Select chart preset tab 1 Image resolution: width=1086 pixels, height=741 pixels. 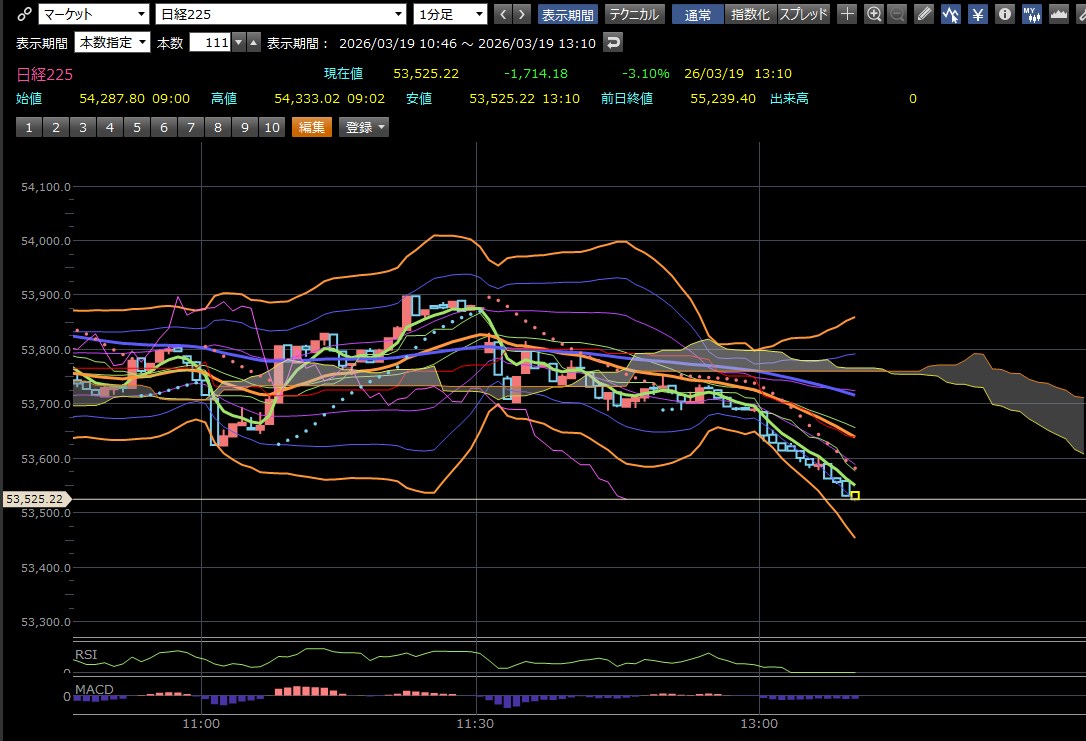coord(29,127)
